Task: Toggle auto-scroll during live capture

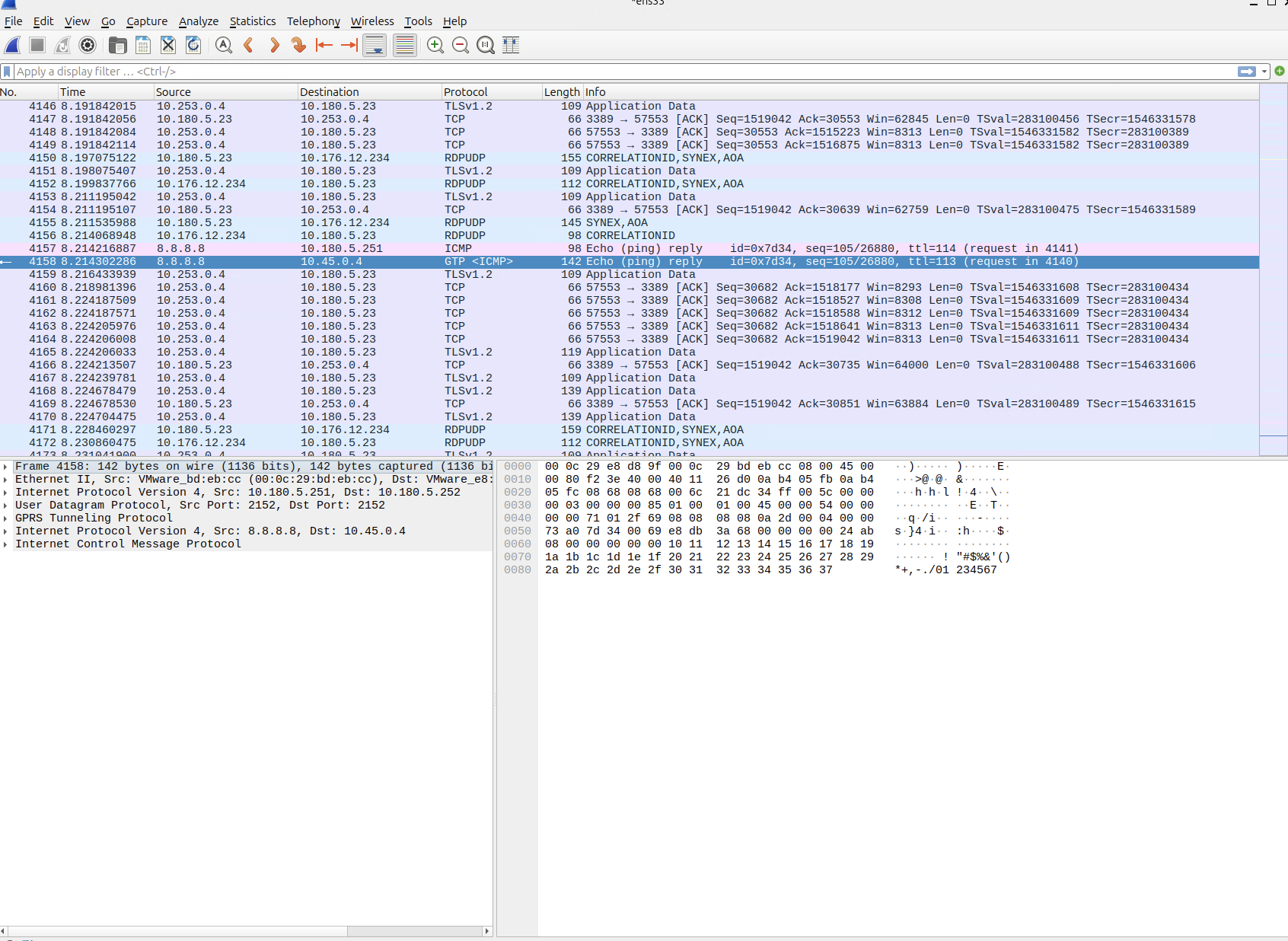Action: (x=375, y=46)
